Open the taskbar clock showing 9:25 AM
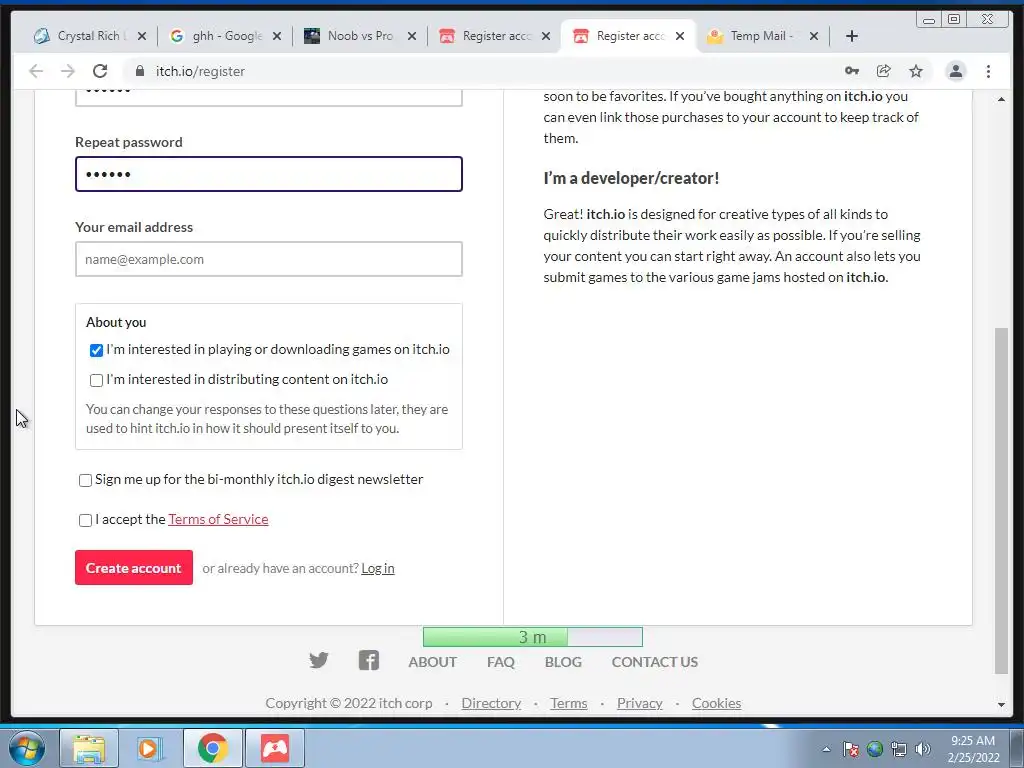 pyautogui.click(x=973, y=749)
